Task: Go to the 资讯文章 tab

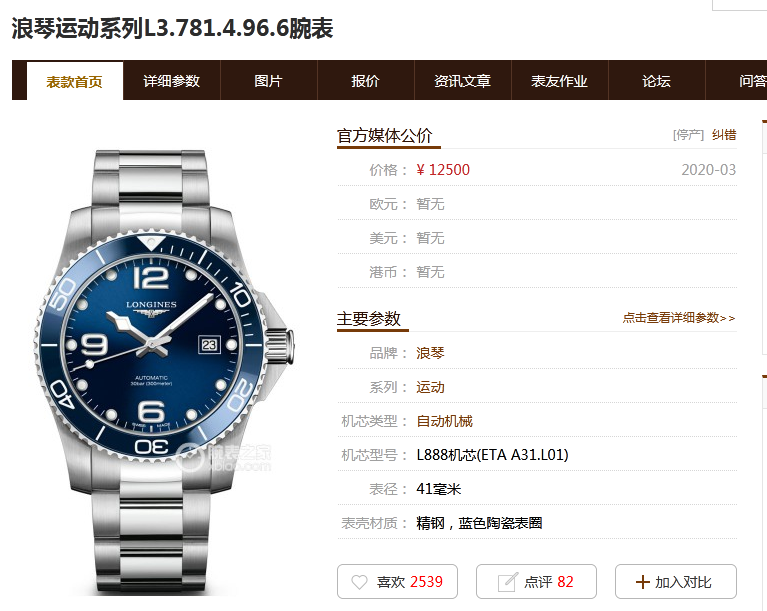Action: point(463,81)
